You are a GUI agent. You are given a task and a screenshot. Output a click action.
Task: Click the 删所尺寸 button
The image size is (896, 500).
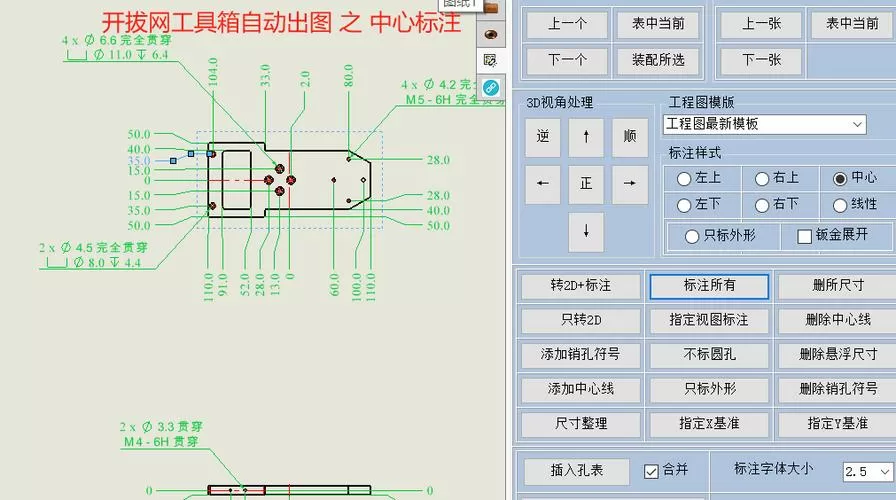click(838, 286)
